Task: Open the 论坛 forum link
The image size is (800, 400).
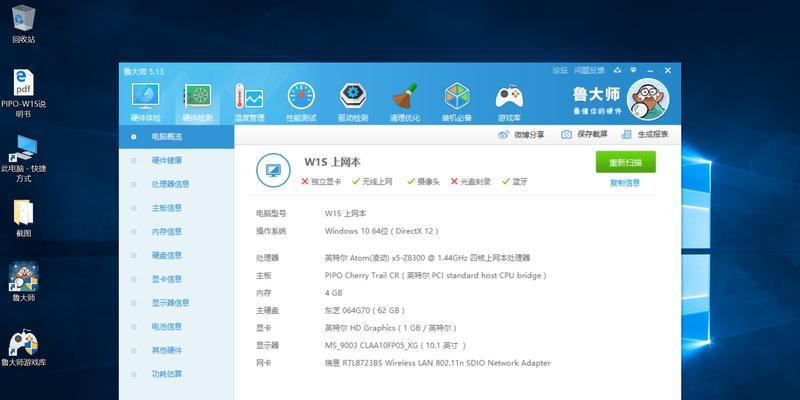Action: [560, 70]
